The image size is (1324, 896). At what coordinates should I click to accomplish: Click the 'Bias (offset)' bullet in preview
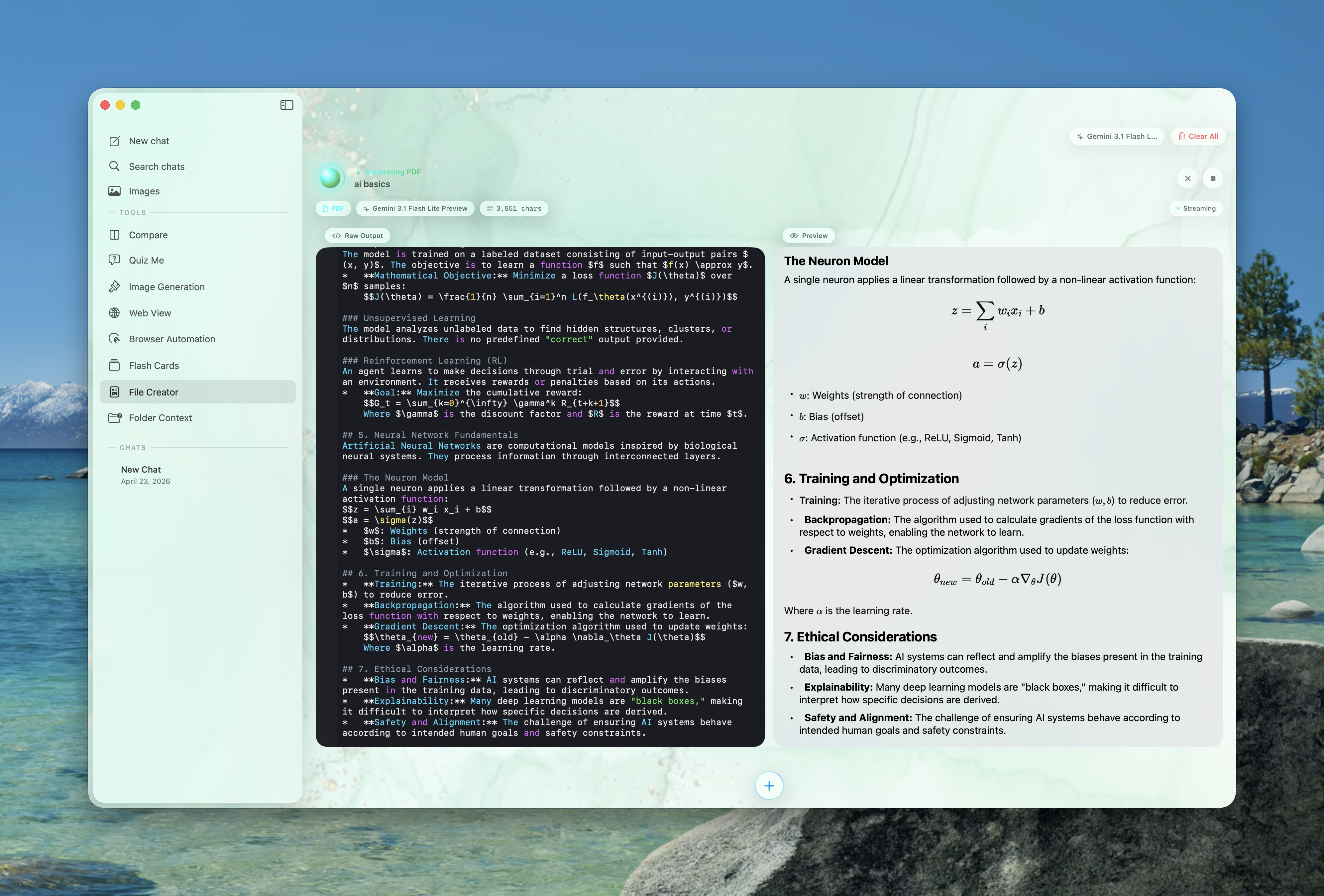coord(831,416)
